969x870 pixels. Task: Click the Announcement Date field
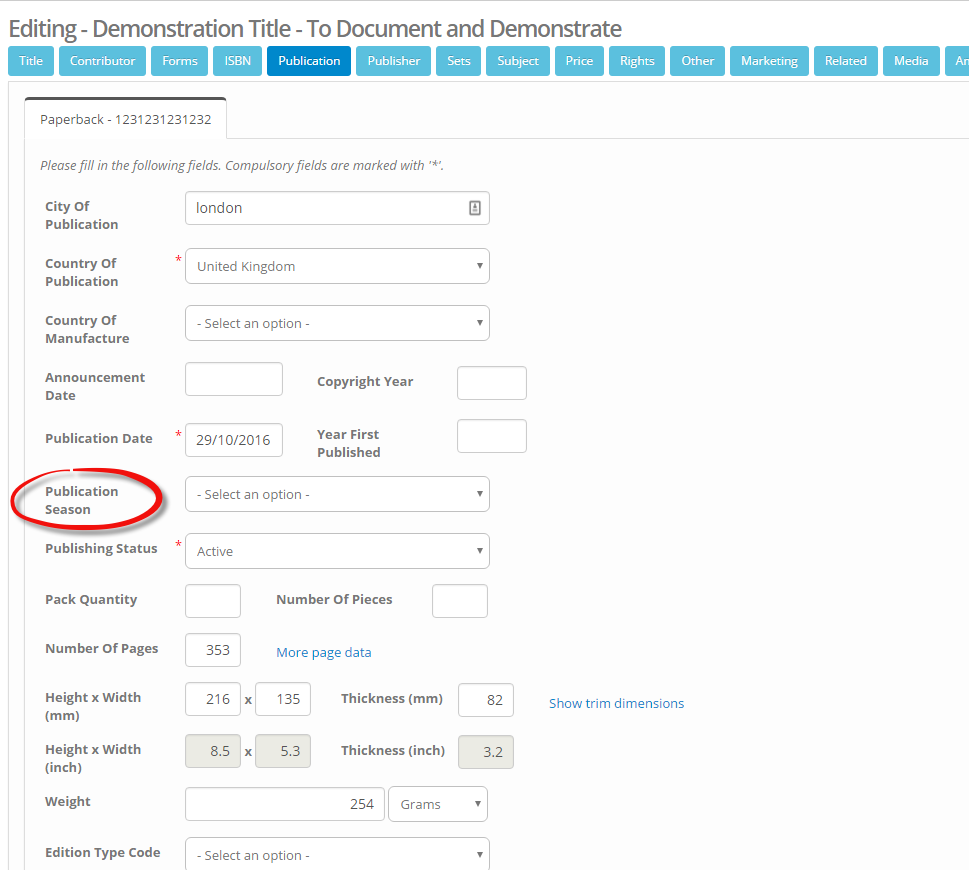tap(234, 379)
